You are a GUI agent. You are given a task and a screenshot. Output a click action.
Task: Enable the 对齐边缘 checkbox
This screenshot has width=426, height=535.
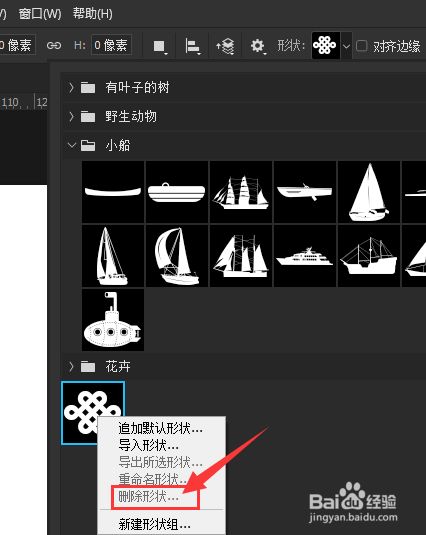(x=361, y=46)
